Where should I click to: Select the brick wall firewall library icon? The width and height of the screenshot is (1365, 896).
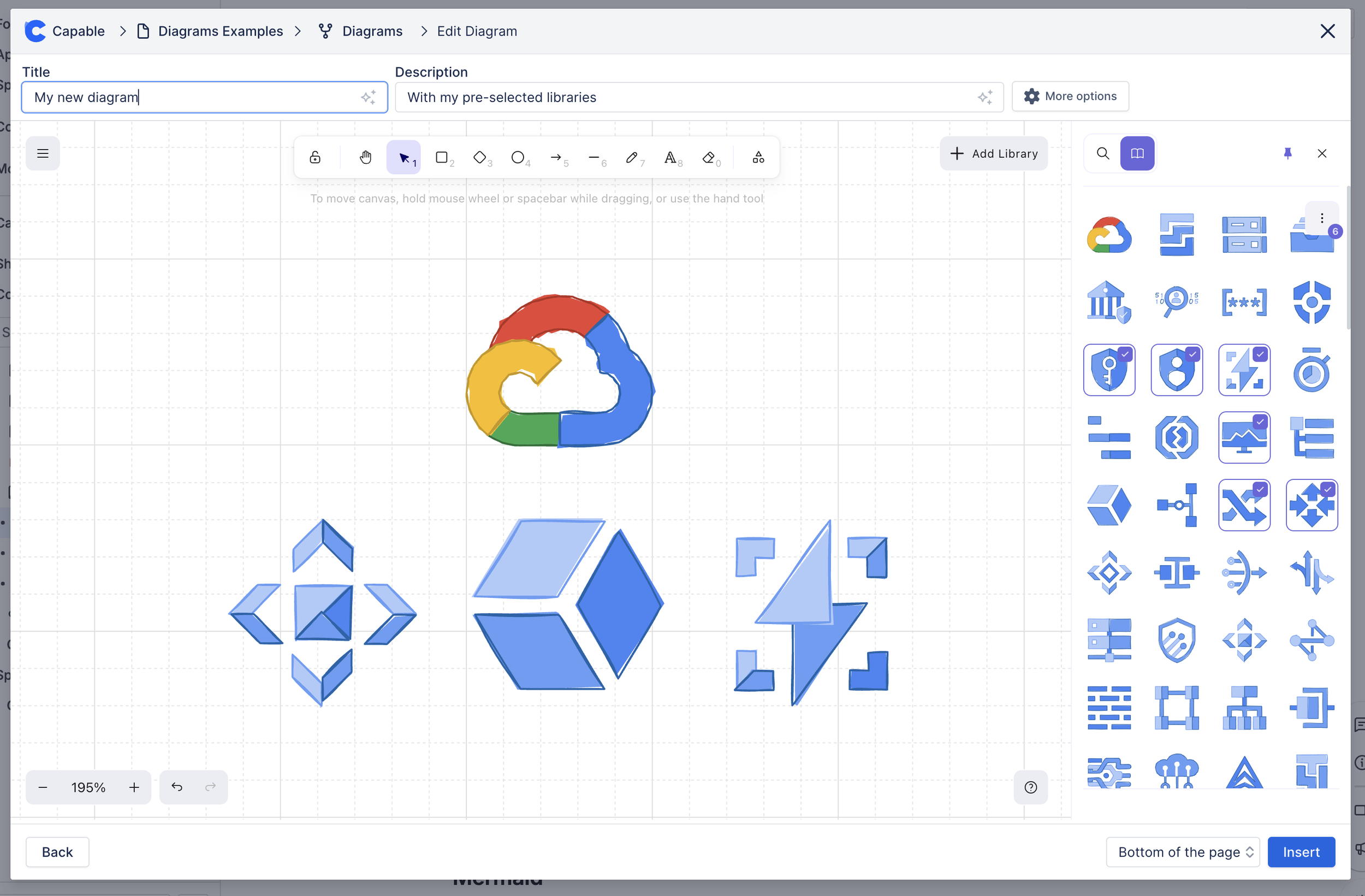coord(1109,708)
